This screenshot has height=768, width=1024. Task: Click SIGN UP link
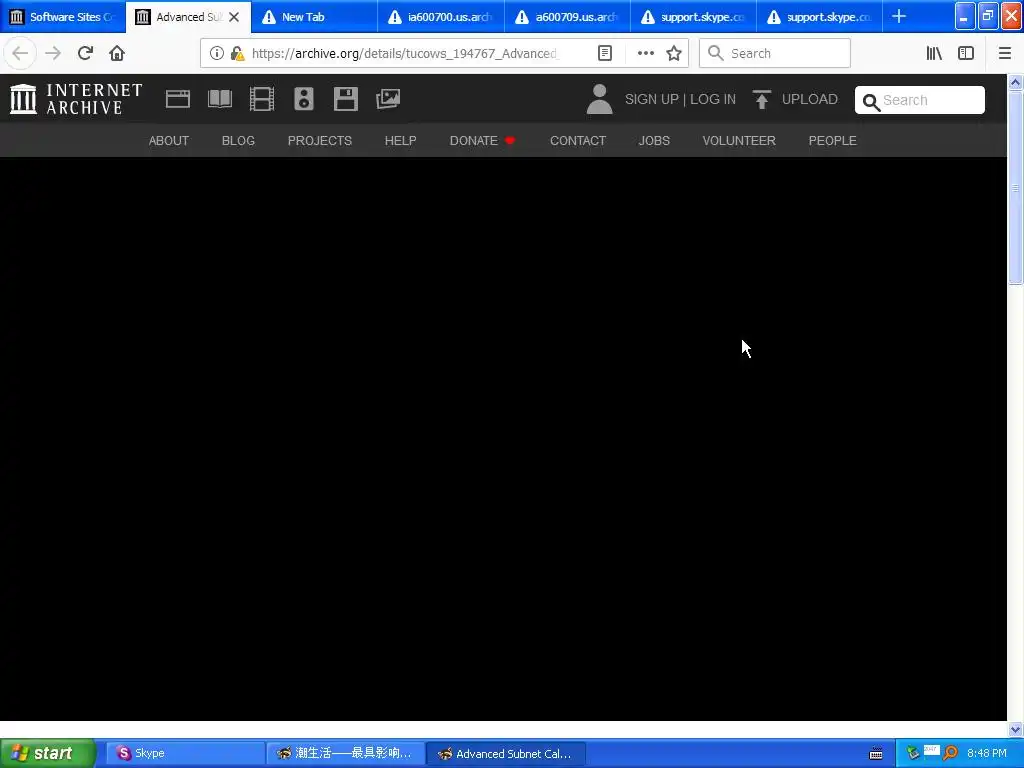pyautogui.click(x=652, y=99)
